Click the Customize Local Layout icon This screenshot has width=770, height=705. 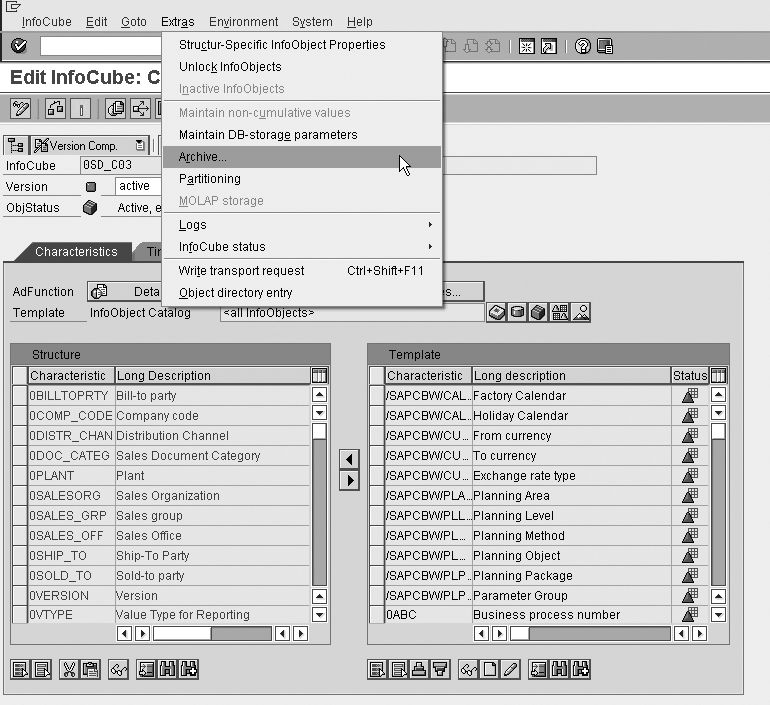[605, 47]
